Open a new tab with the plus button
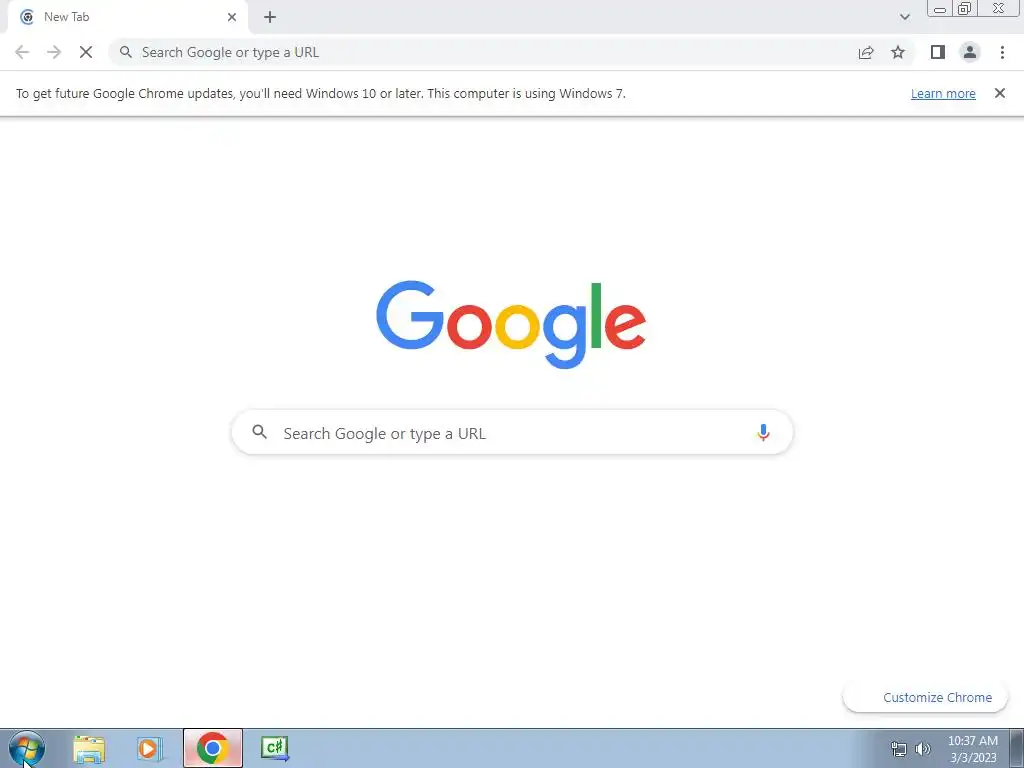 click(x=270, y=17)
